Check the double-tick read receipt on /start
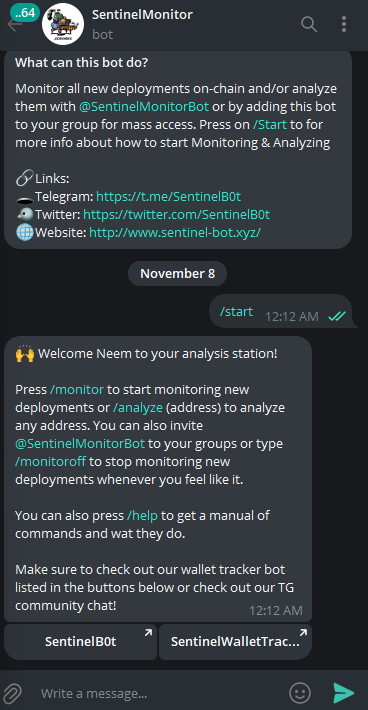368x710 pixels. pyautogui.click(x=337, y=317)
